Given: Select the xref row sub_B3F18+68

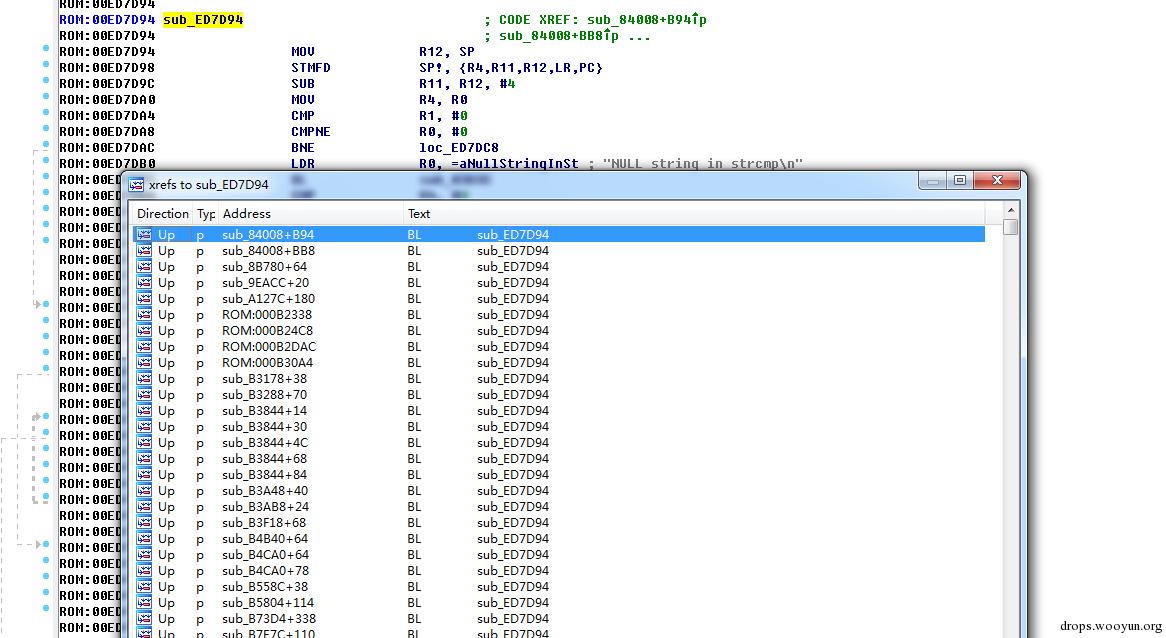Looking at the screenshot, I should tap(559, 522).
